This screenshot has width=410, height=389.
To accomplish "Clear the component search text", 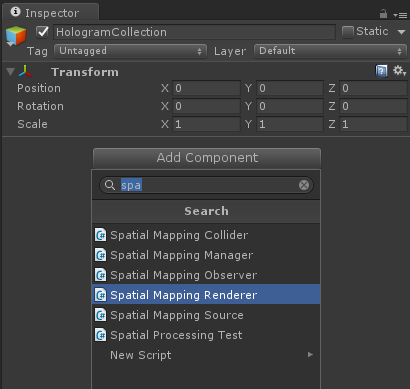I will point(304,185).
